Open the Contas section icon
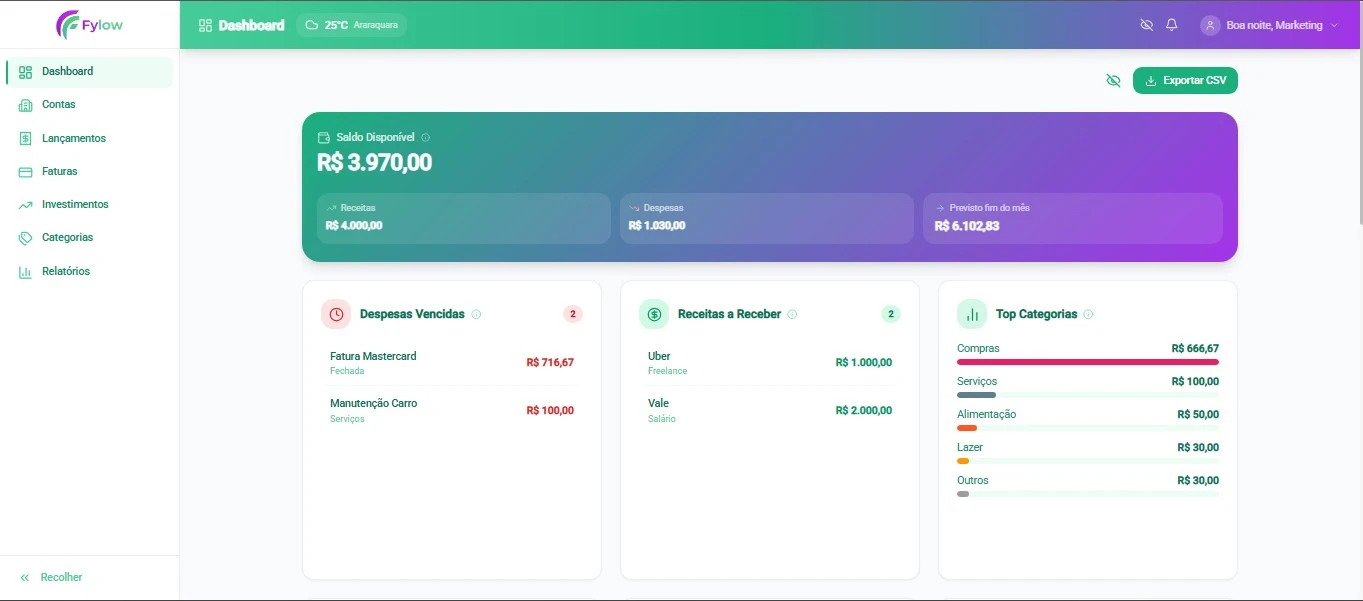Viewport: 1363px width, 601px height. click(24, 104)
